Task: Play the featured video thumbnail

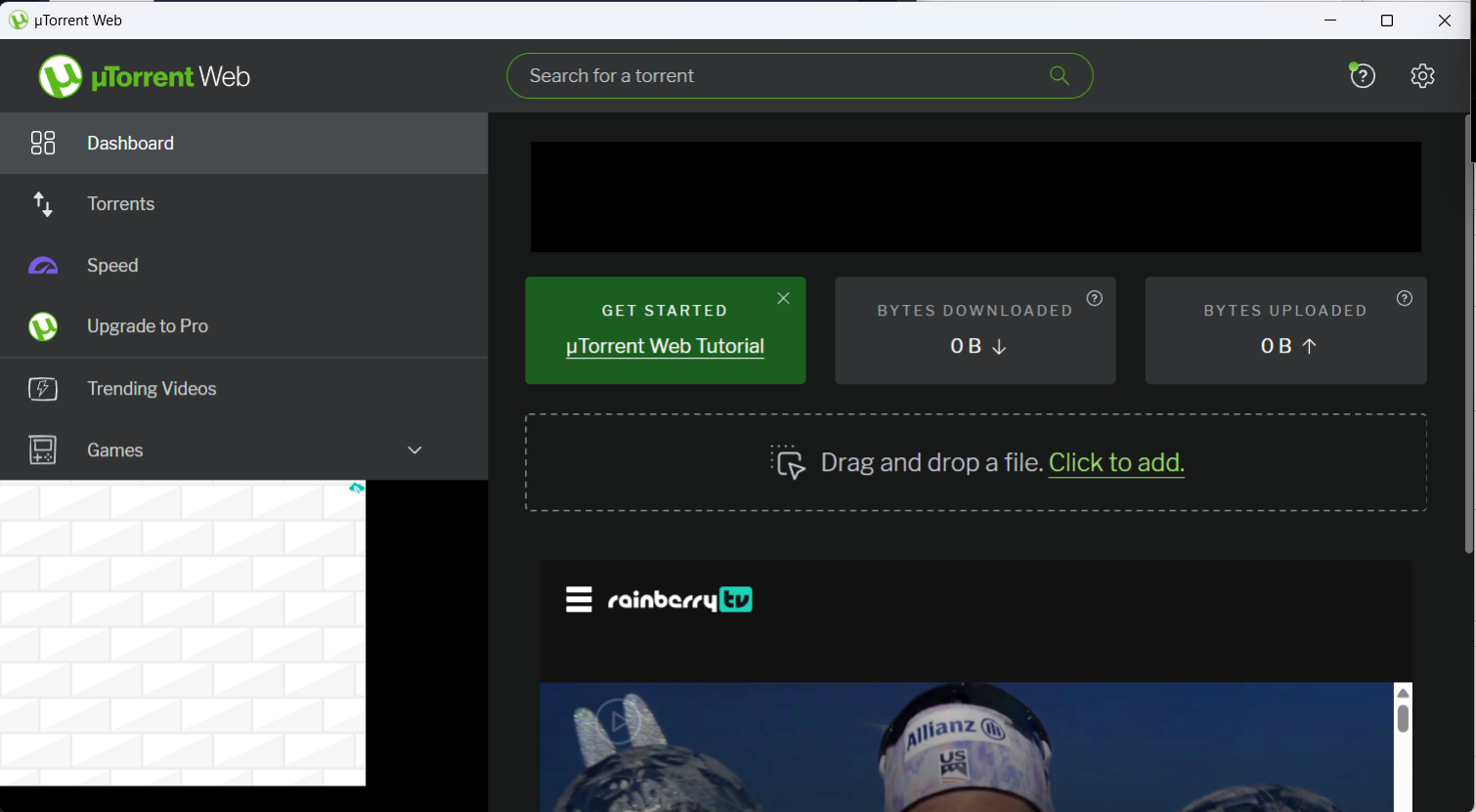Action: [x=620, y=720]
